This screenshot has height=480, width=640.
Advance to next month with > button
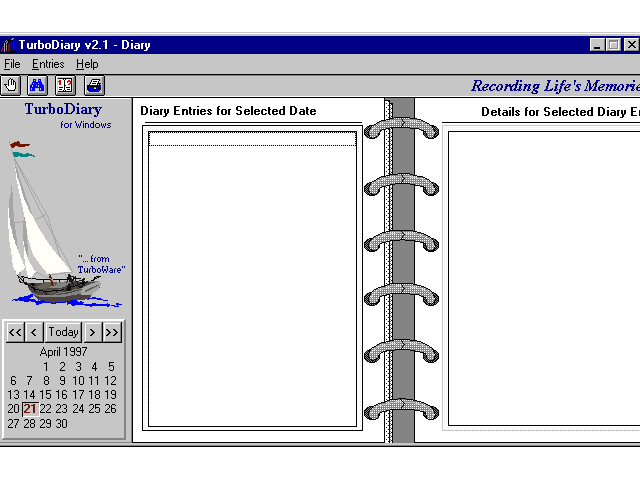92,332
